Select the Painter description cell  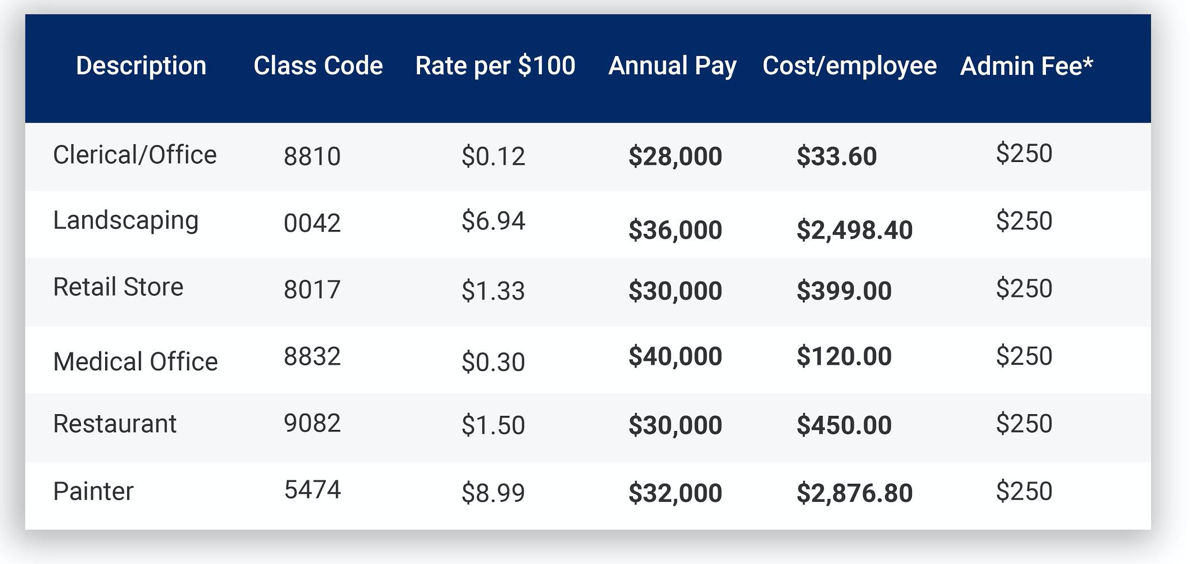(93, 492)
